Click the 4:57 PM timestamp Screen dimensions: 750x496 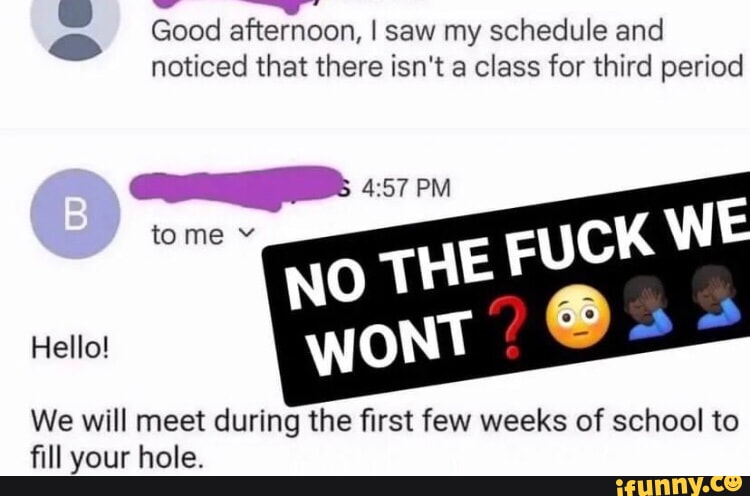coord(406,188)
